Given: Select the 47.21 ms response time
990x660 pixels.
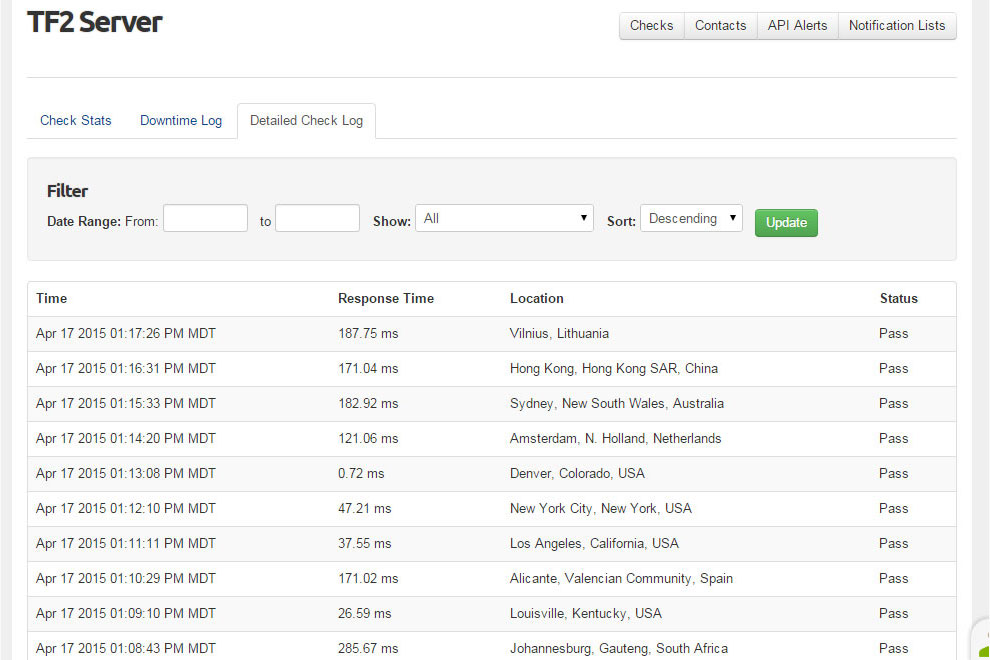Looking at the screenshot, I should (364, 508).
